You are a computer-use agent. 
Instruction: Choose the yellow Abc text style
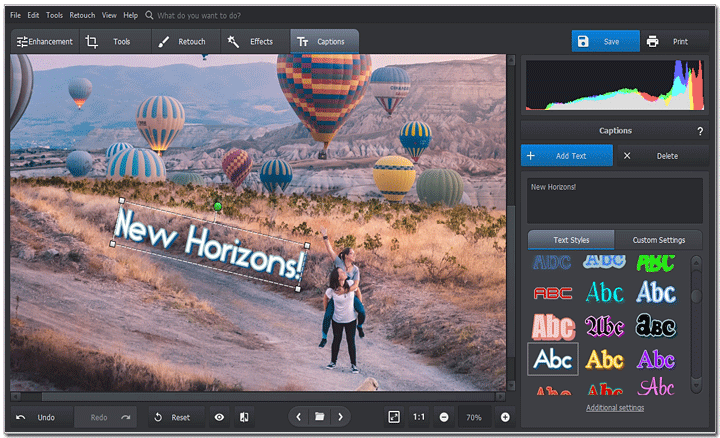tap(605, 359)
